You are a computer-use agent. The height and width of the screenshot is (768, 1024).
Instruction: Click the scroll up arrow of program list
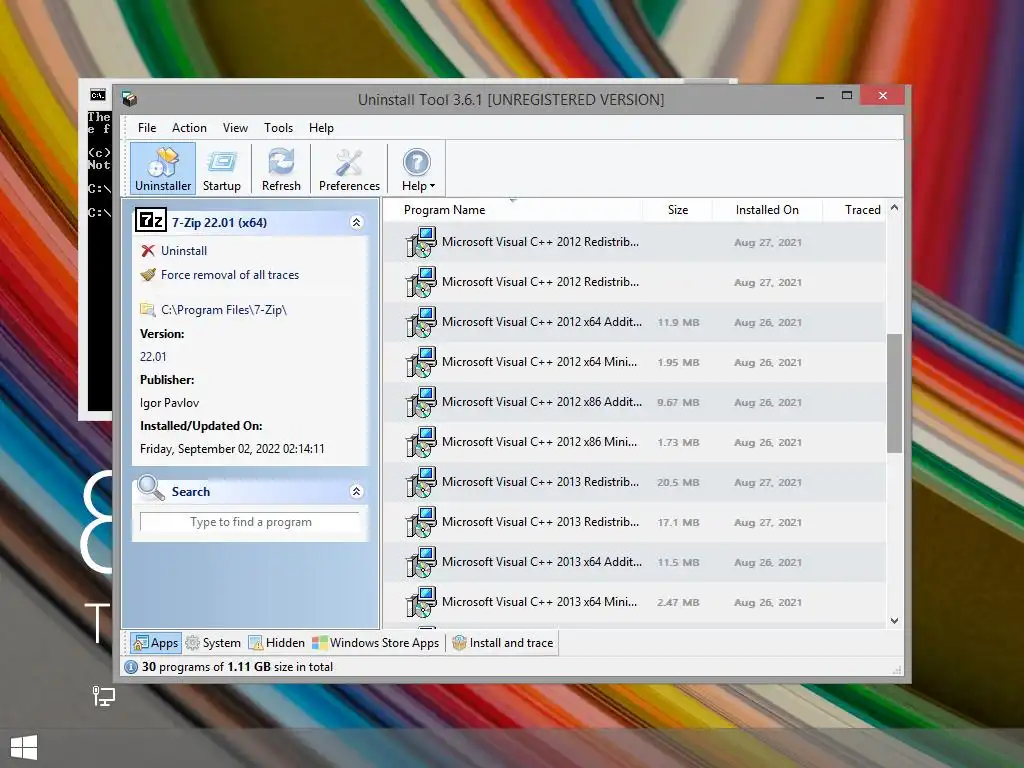(894, 208)
